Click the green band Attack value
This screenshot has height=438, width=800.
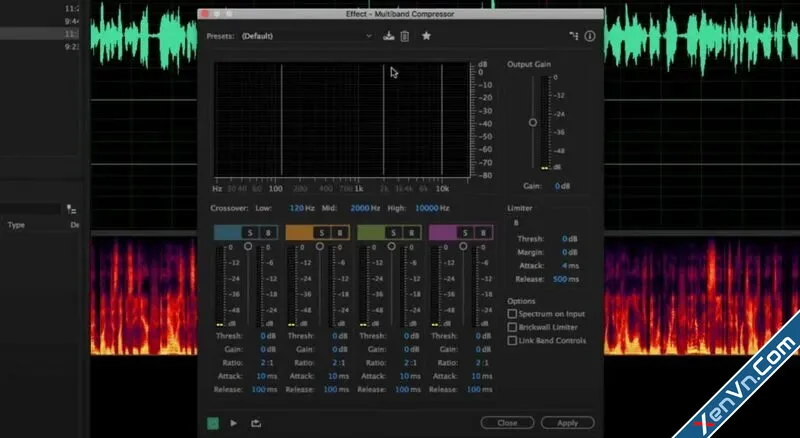coord(410,376)
